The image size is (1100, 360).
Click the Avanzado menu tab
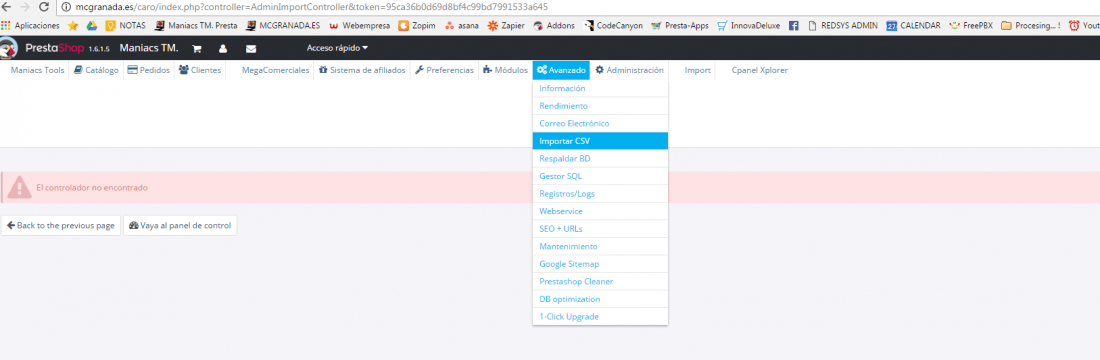561,70
